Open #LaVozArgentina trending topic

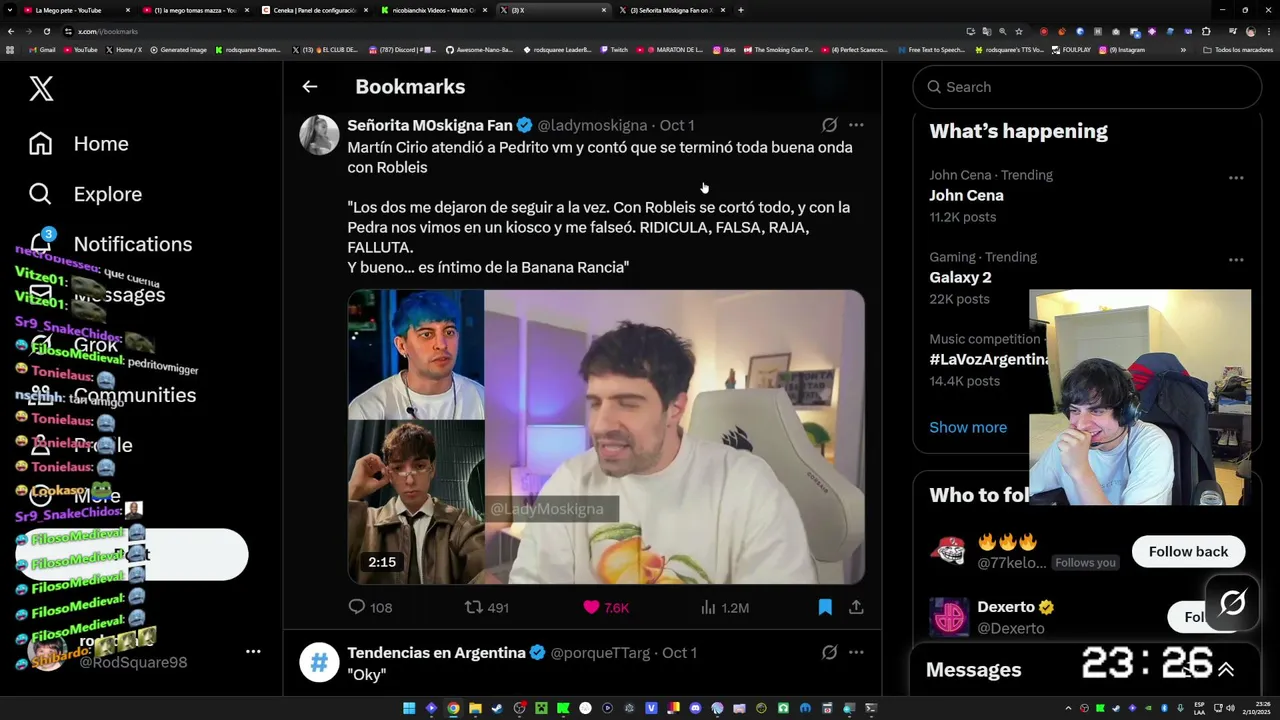tap(989, 359)
